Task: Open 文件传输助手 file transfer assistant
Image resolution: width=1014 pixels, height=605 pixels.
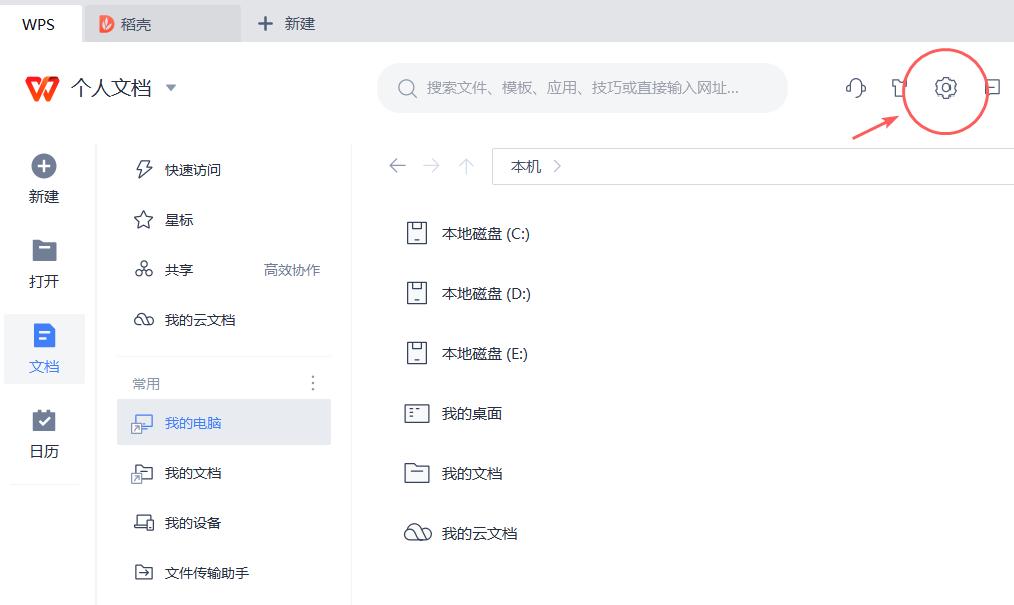Action: tap(207, 572)
